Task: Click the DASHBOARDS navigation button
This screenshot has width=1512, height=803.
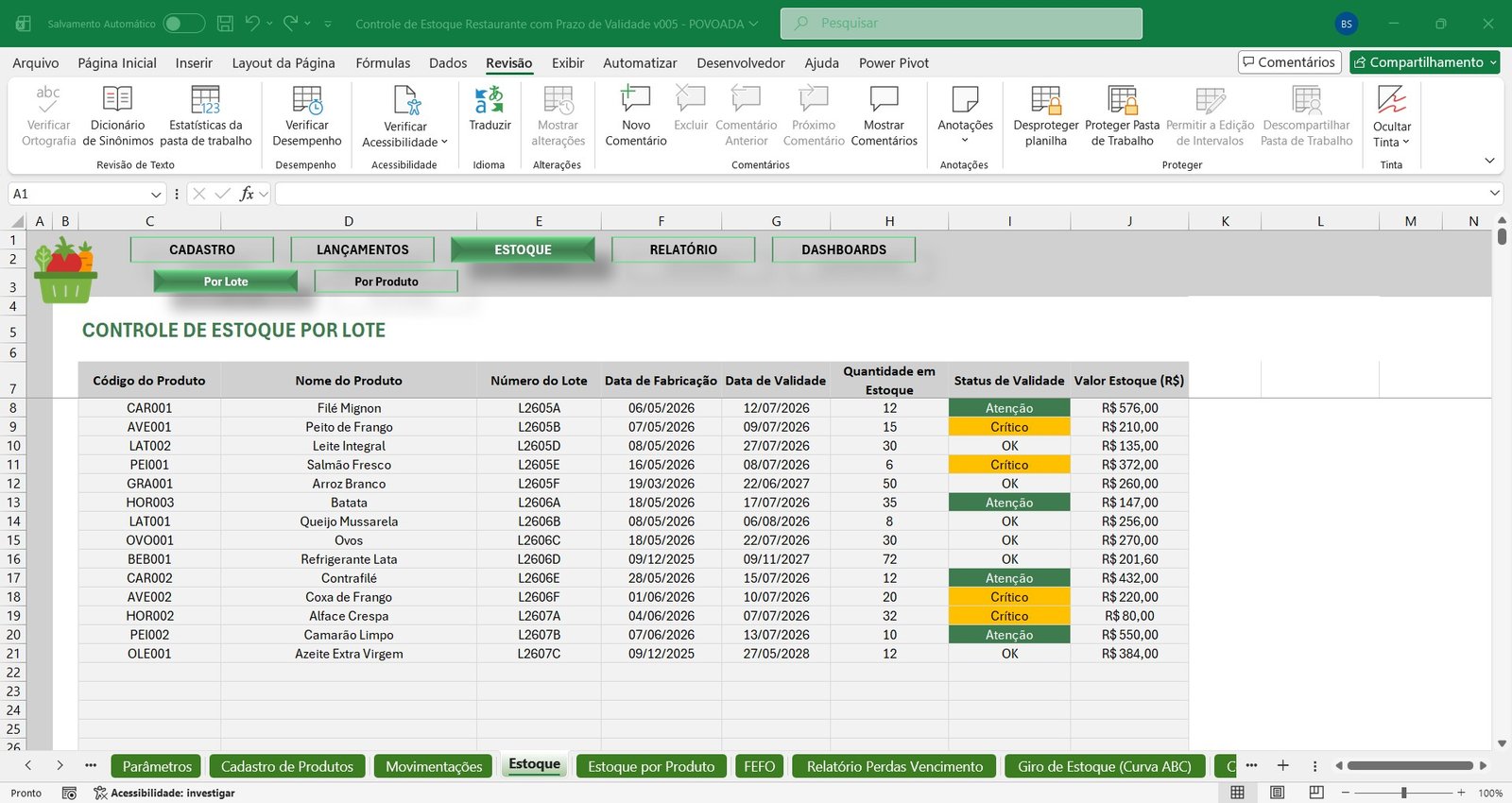Action: [x=844, y=249]
